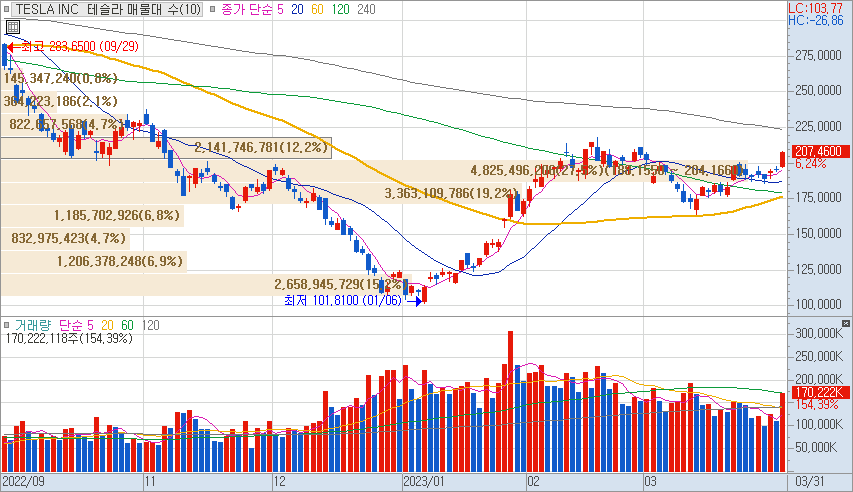Image resolution: width=853 pixels, height=492 pixels.
Task: Click the 03/31 date label
Action: point(809,482)
